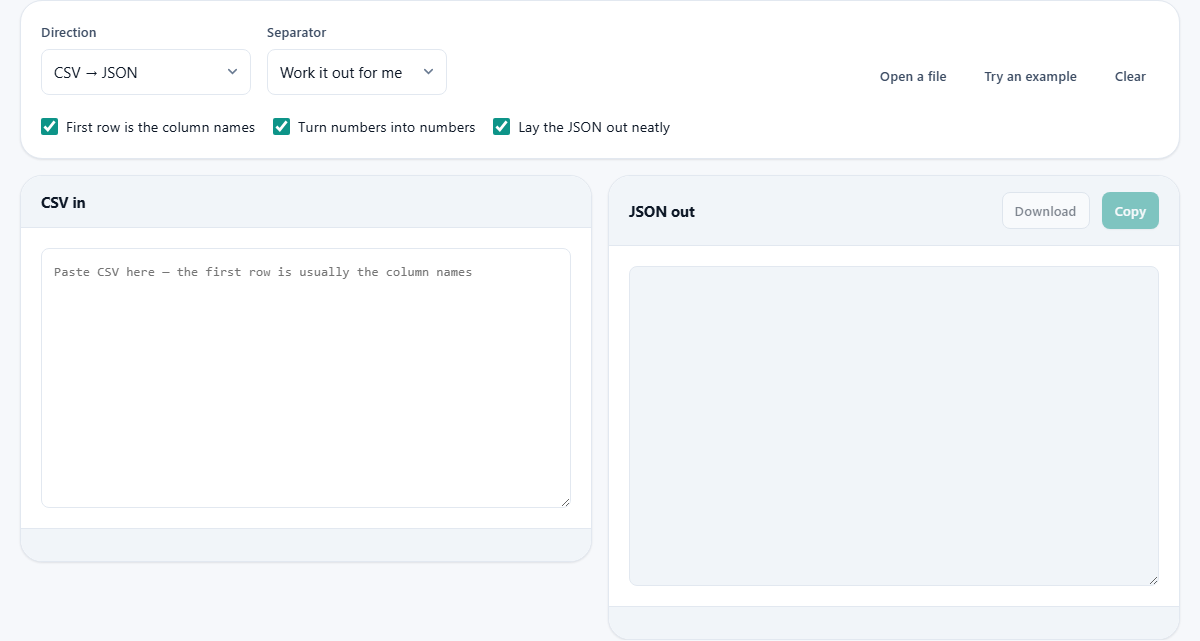Viewport: 1200px width, 641px height.
Task: Copy the JSON output with Copy button
Action: pyautogui.click(x=1130, y=211)
